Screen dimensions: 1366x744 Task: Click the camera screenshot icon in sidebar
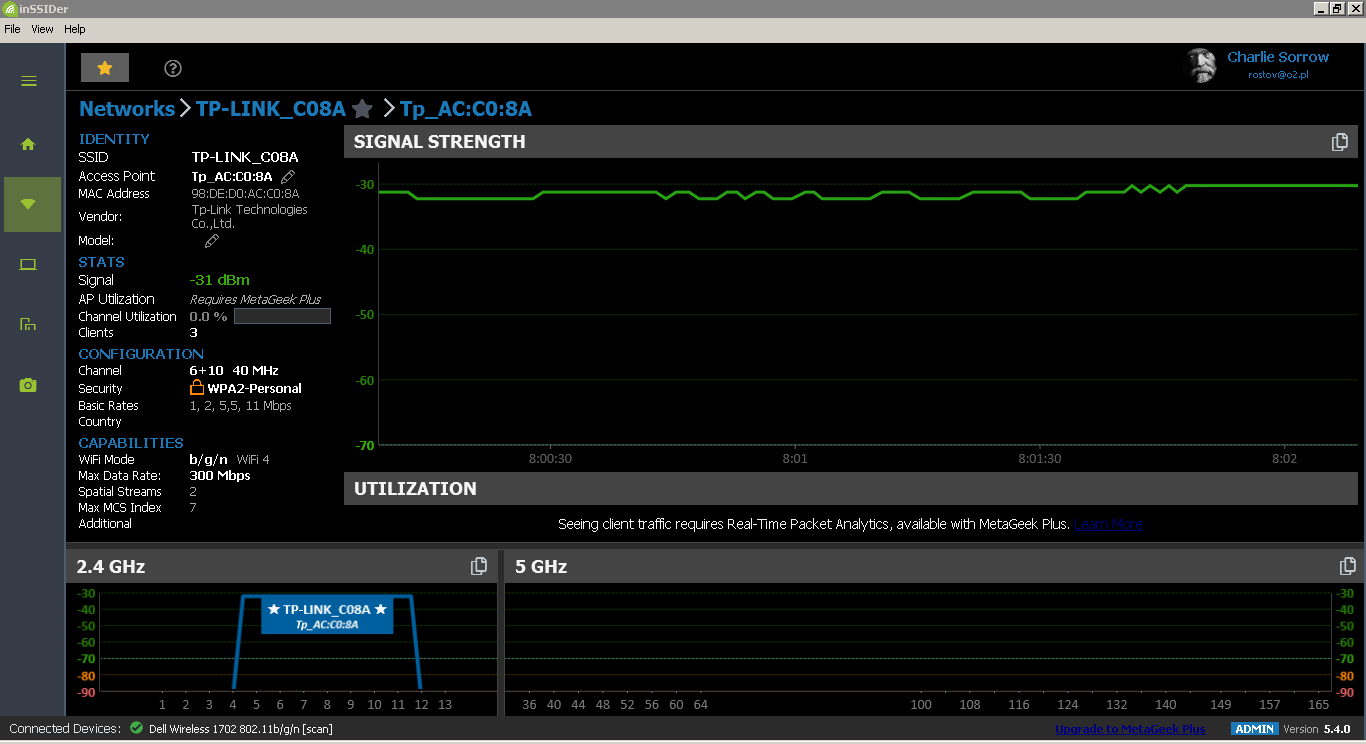pos(27,384)
